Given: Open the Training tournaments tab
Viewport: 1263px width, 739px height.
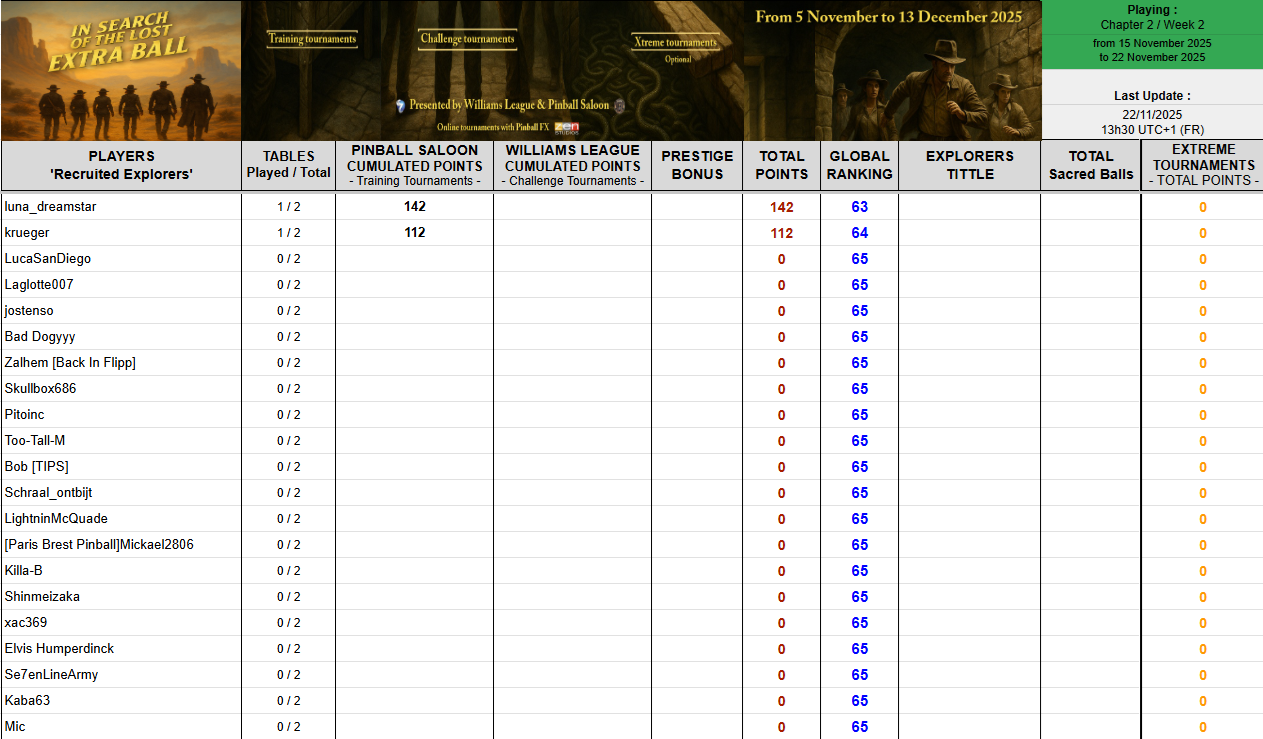Looking at the screenshot, I should point(312,39).
